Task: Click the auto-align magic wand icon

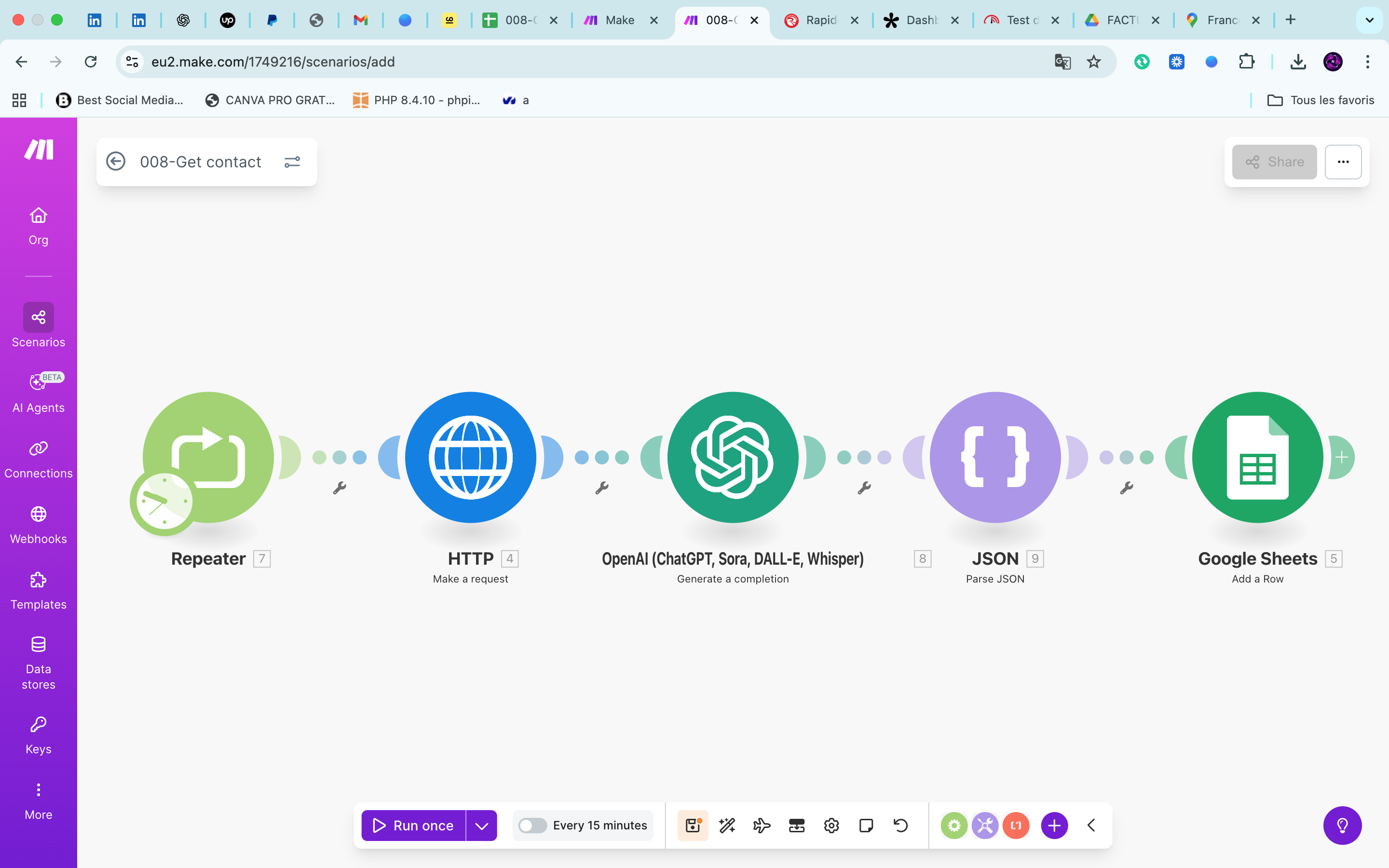Action: point(727,826)
